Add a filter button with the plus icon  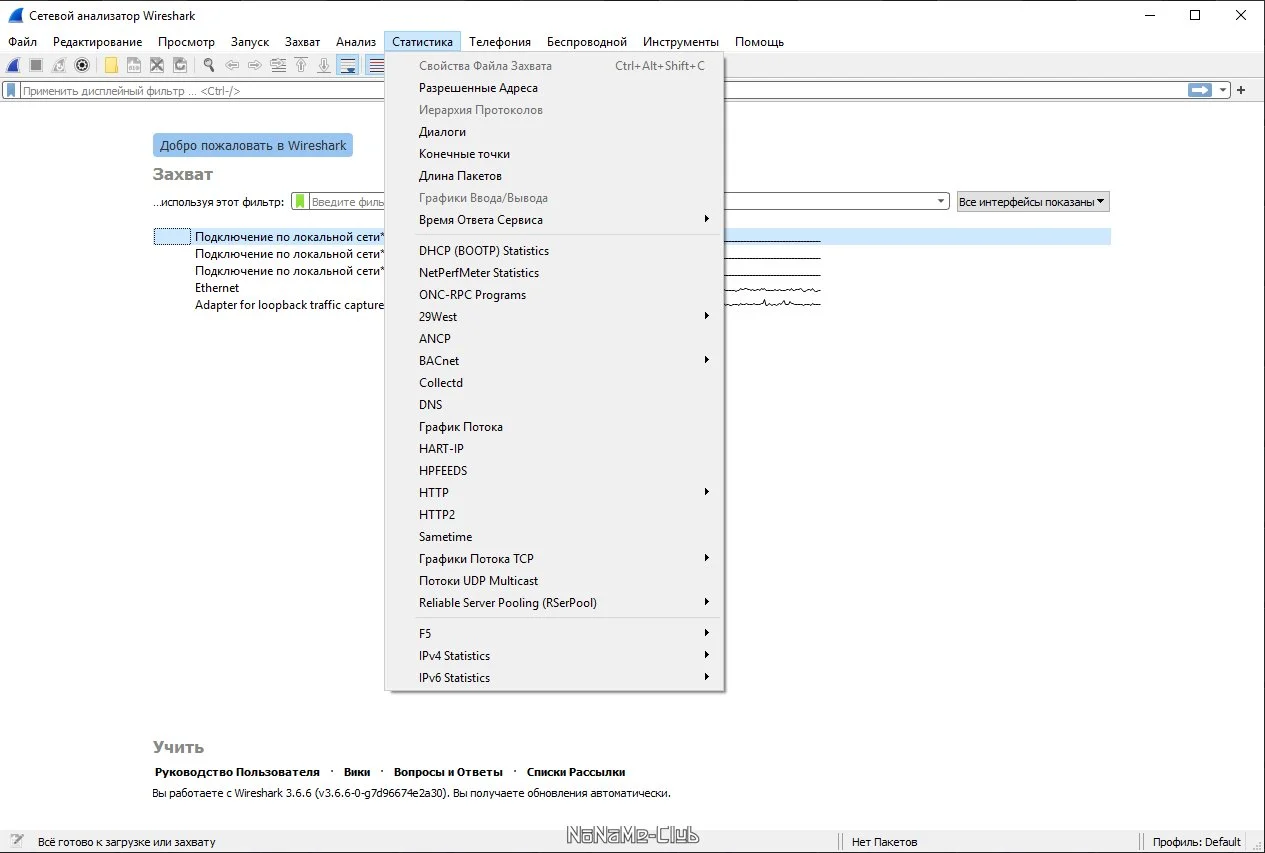1242,90
